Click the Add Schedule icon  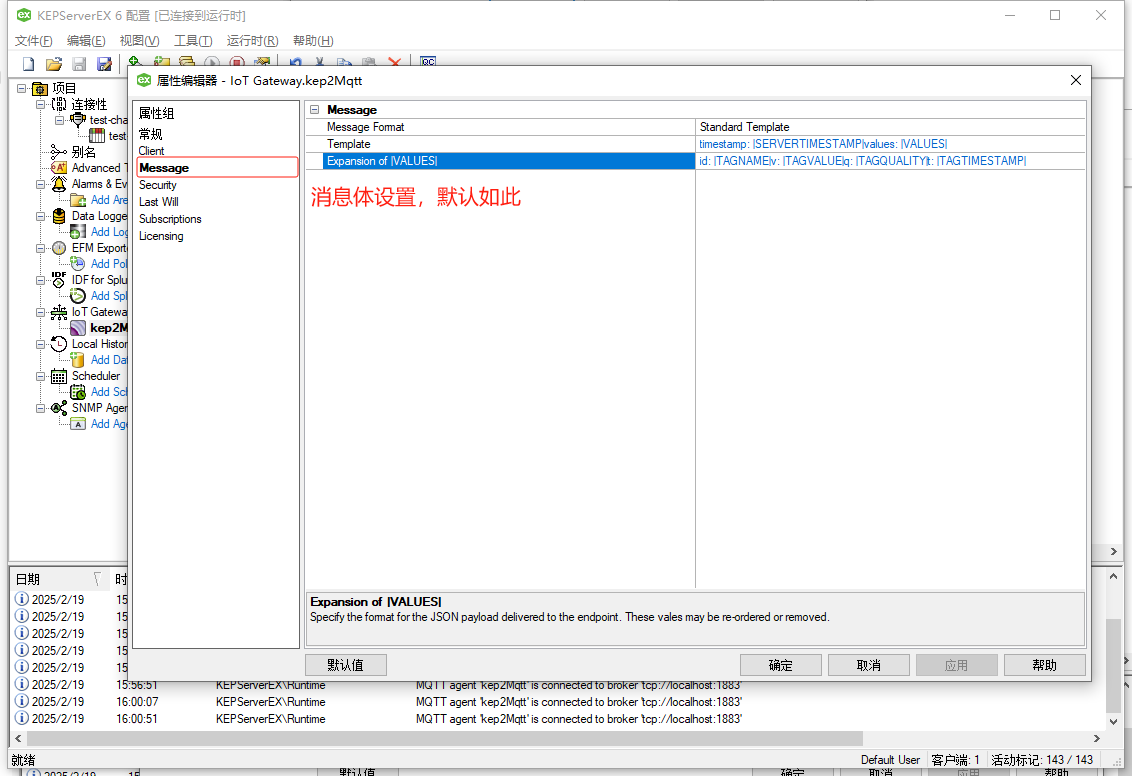pyautogui.click(x=78, y=392)
